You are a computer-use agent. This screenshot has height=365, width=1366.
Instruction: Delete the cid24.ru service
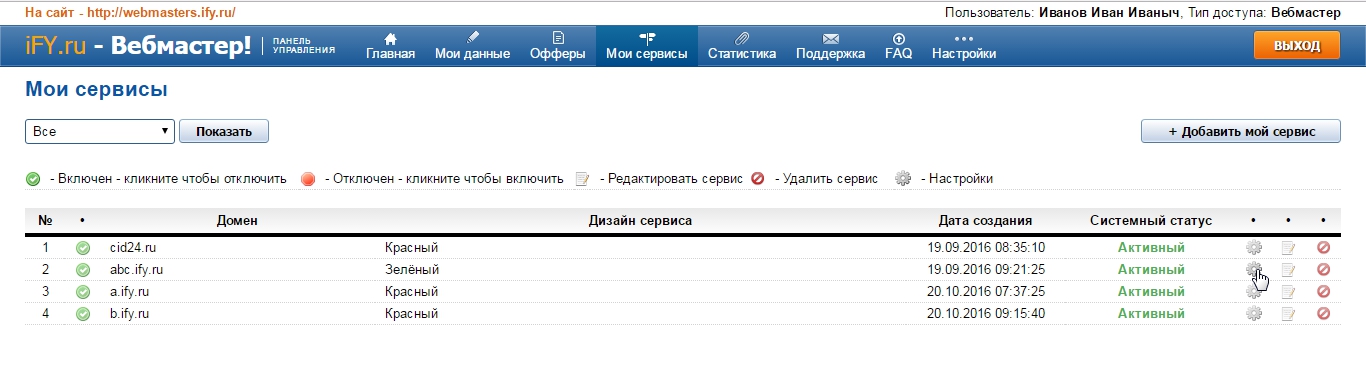point(1323,247)
